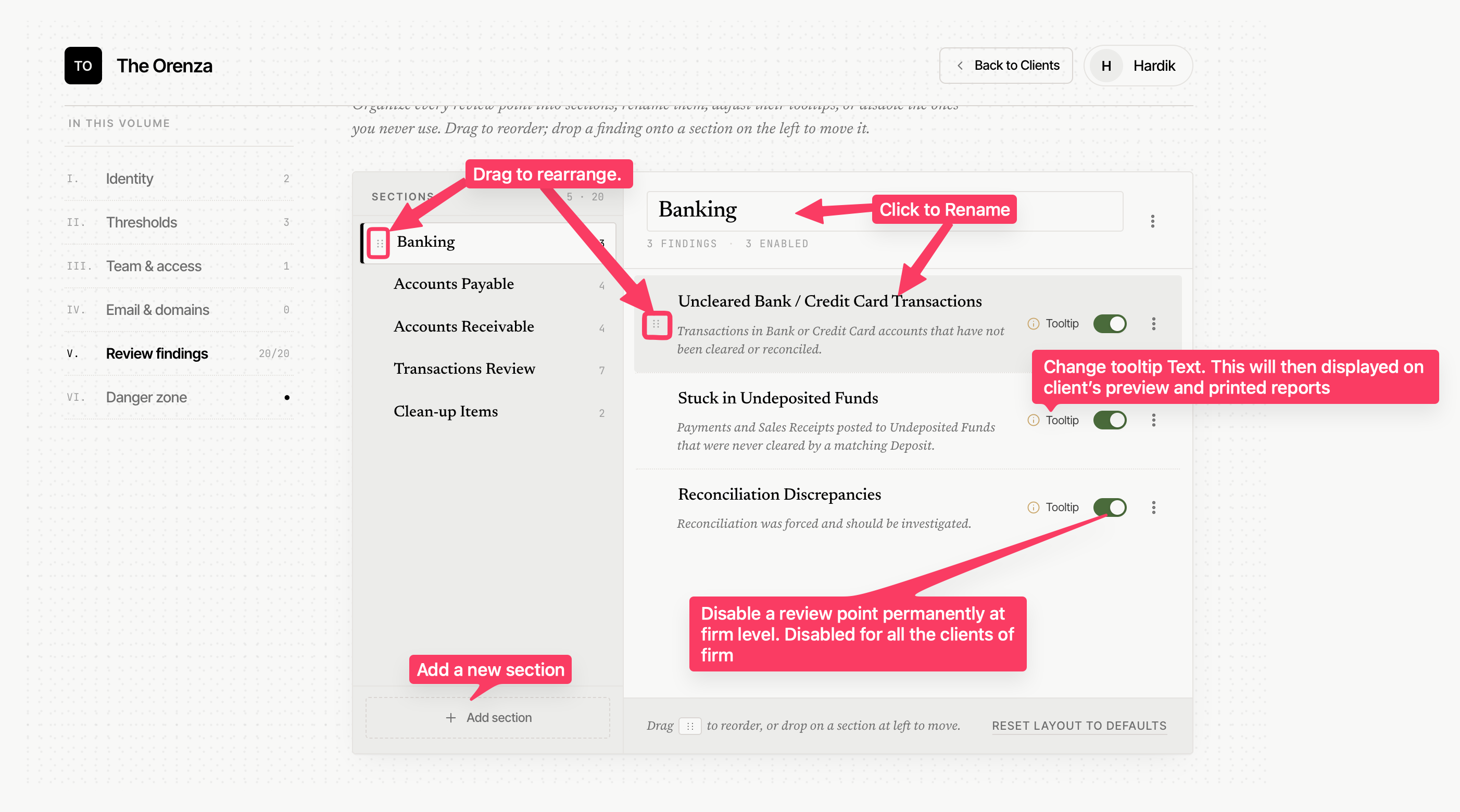Screen dimensions: 1460x812
Task: Click the 'Payments and Sales Receipts' description text
Action: [x=836, y=436]
